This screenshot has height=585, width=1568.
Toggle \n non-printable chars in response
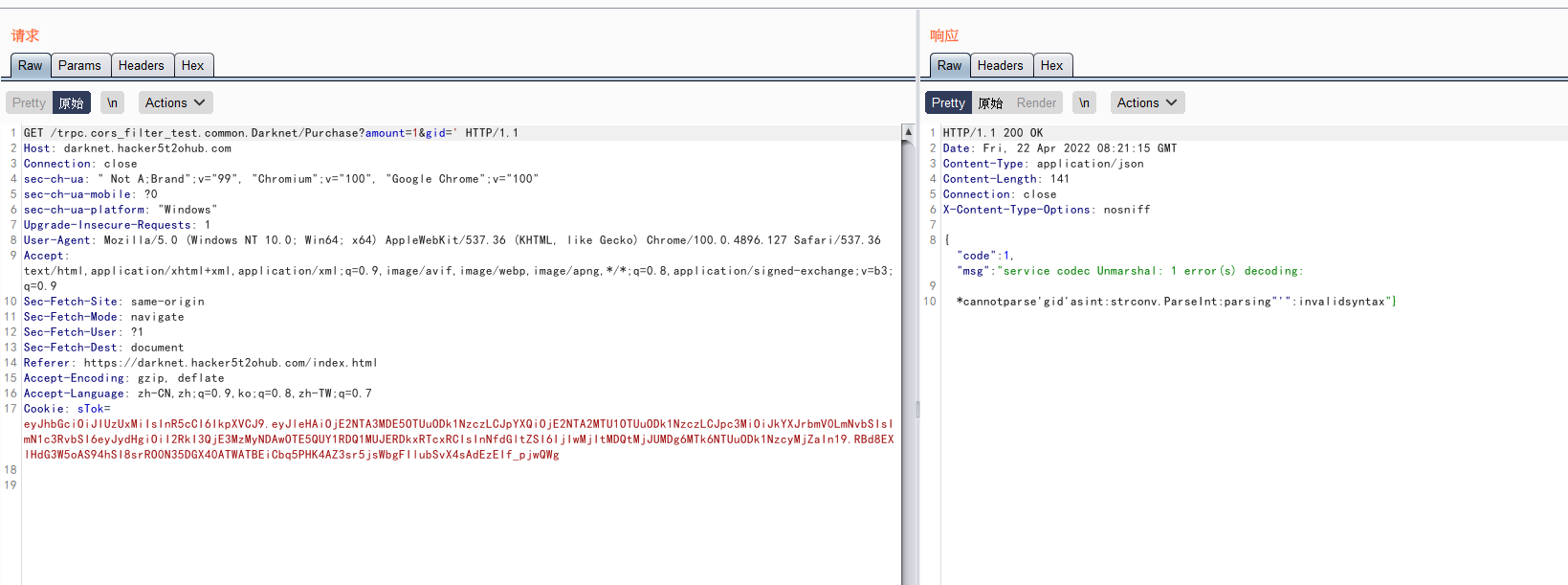[x=1084, y=102]
